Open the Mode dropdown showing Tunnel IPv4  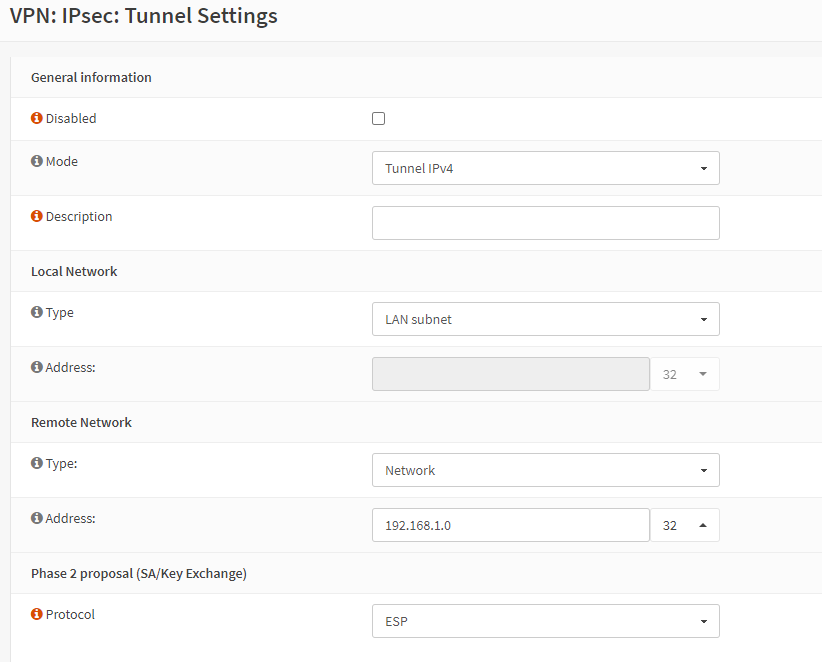coord(545,168)
